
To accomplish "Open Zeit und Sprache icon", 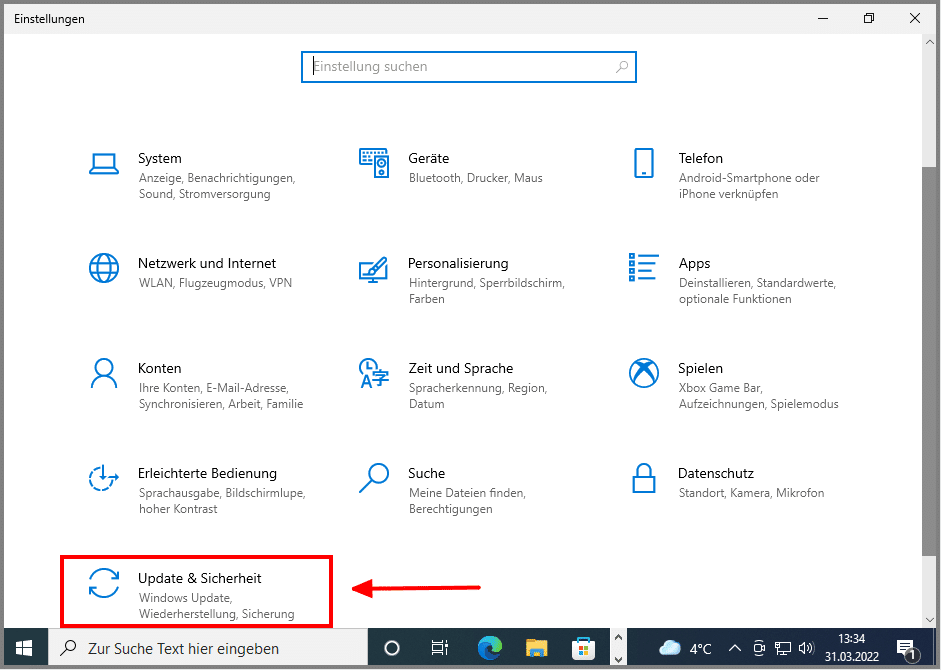I will [x=373, y=373].
